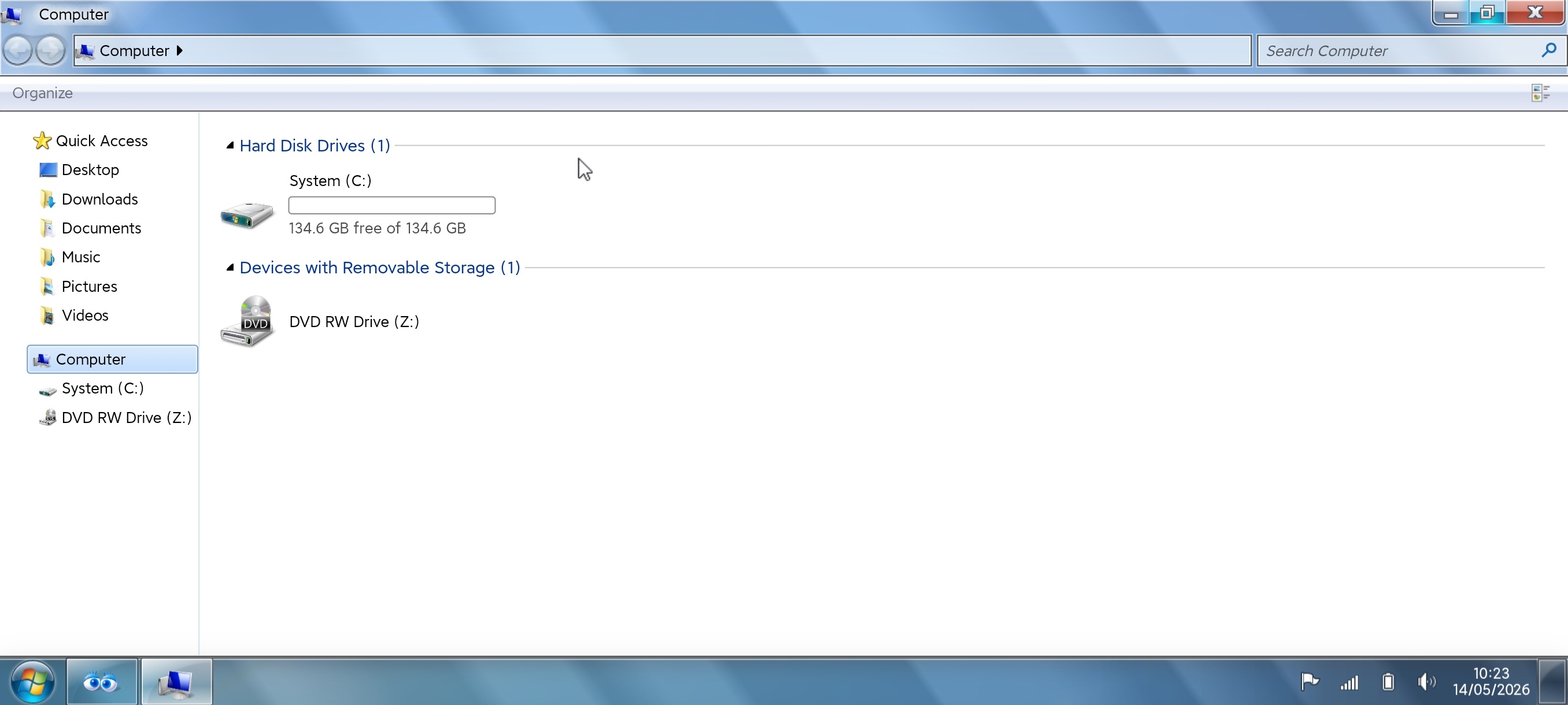This screenshot has height=705, width=1568.
Task: Click the Show Desktop button at taskbar end
Action: [1552, 681]
